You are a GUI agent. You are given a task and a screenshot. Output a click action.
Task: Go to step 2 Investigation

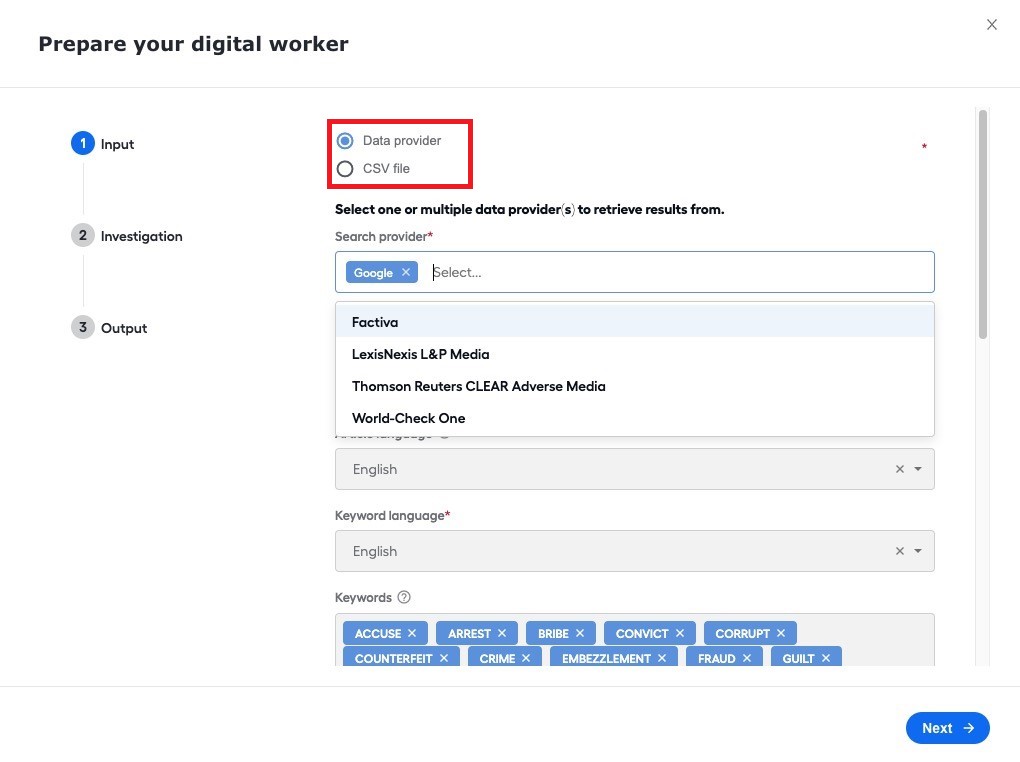point(127,236)
